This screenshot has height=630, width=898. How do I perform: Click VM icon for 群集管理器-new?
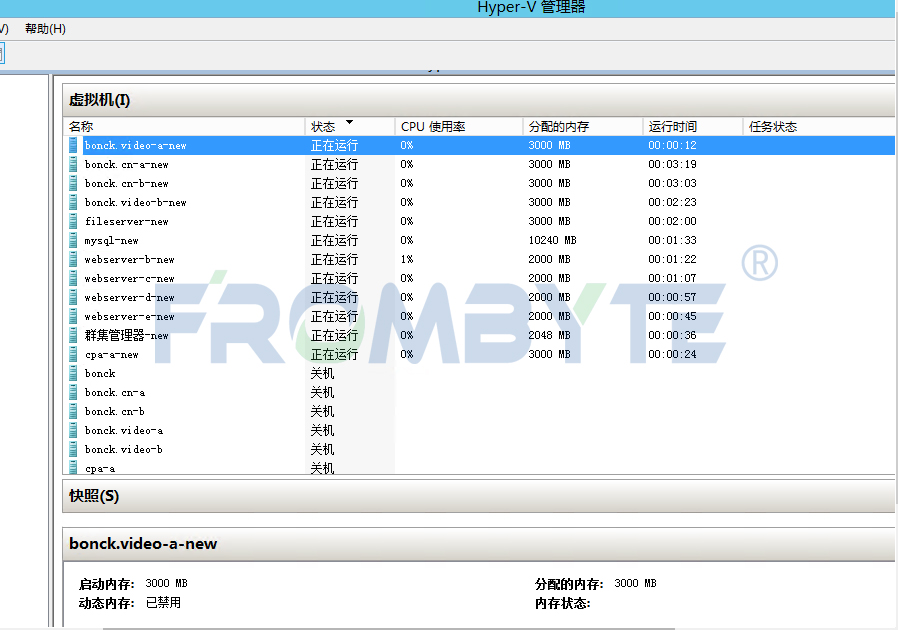pyautogui.click(x=73, y=335)
